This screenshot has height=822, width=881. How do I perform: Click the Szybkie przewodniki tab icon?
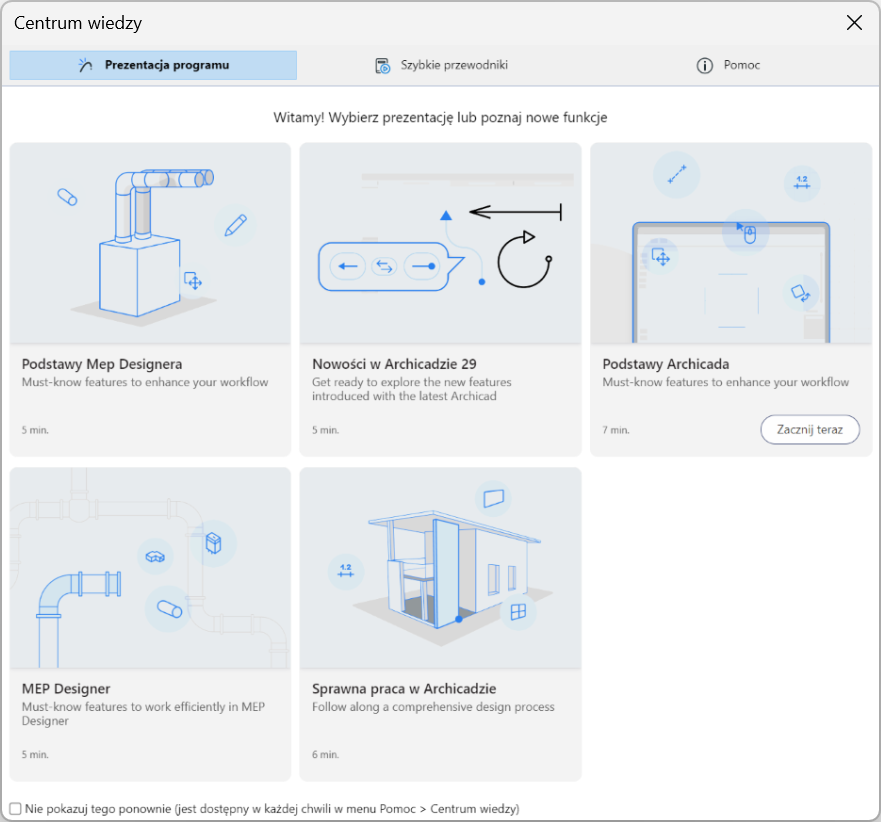(x=382, y=66)
